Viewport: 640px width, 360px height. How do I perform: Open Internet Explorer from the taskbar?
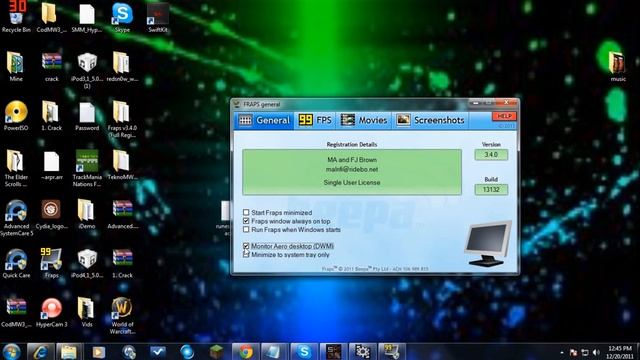pos(40,351)
